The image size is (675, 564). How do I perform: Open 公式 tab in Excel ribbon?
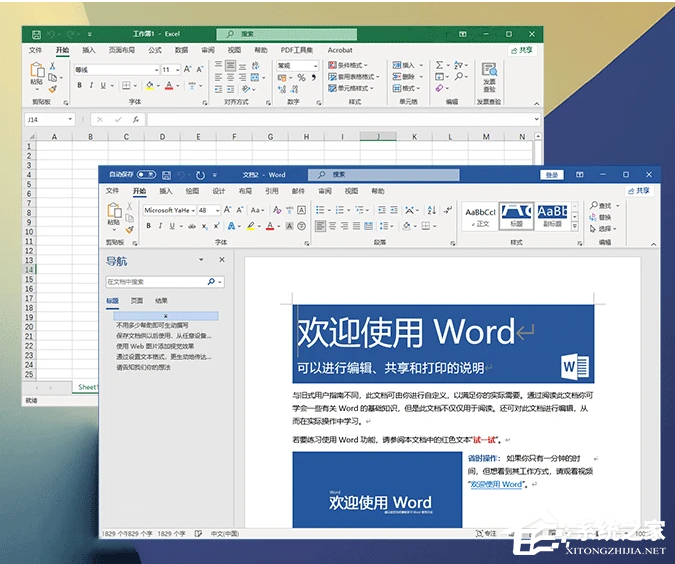155,50
